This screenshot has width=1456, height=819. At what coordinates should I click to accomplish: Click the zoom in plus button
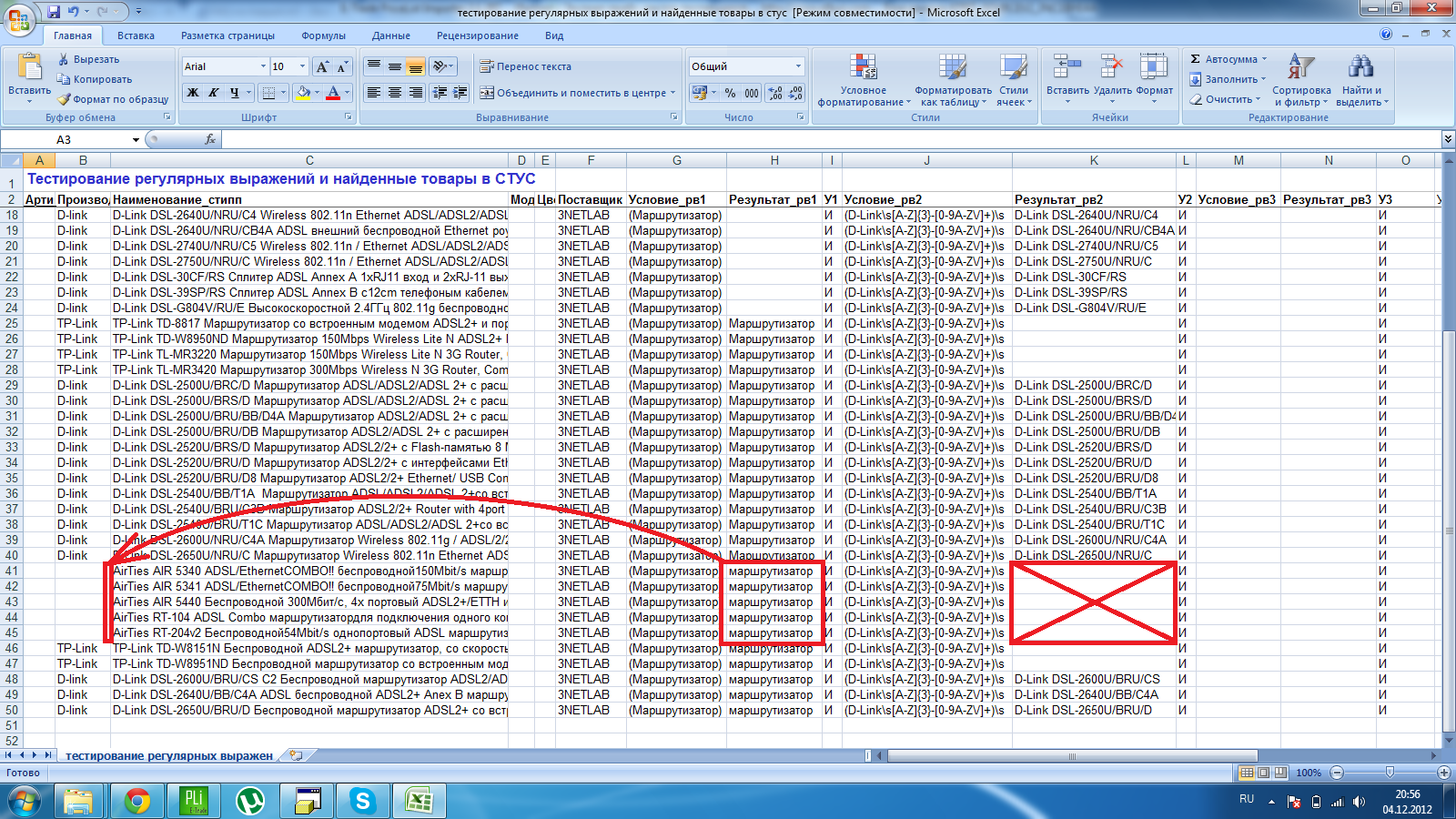pyautogui.click(x=1444, y=773)
